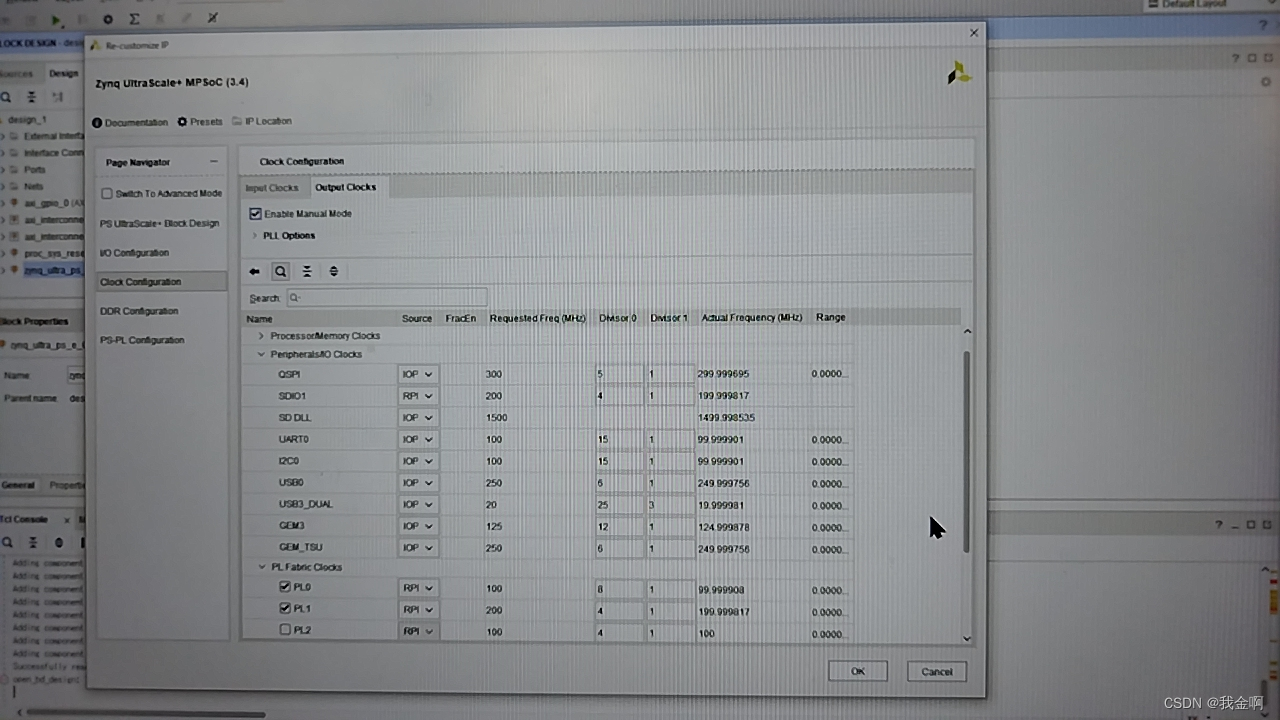Click collapse-all icon in the Design panel

tap(32, 97)
